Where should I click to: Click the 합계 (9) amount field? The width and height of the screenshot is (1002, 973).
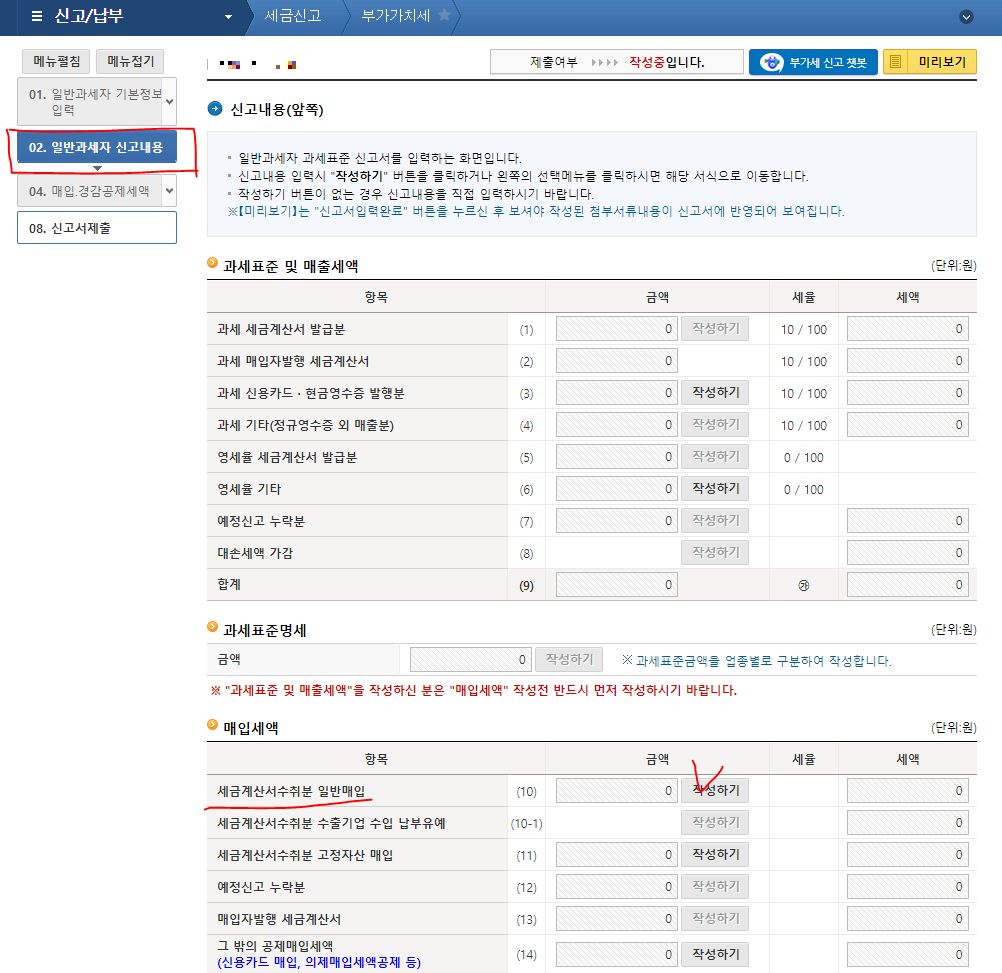point(616,584)
